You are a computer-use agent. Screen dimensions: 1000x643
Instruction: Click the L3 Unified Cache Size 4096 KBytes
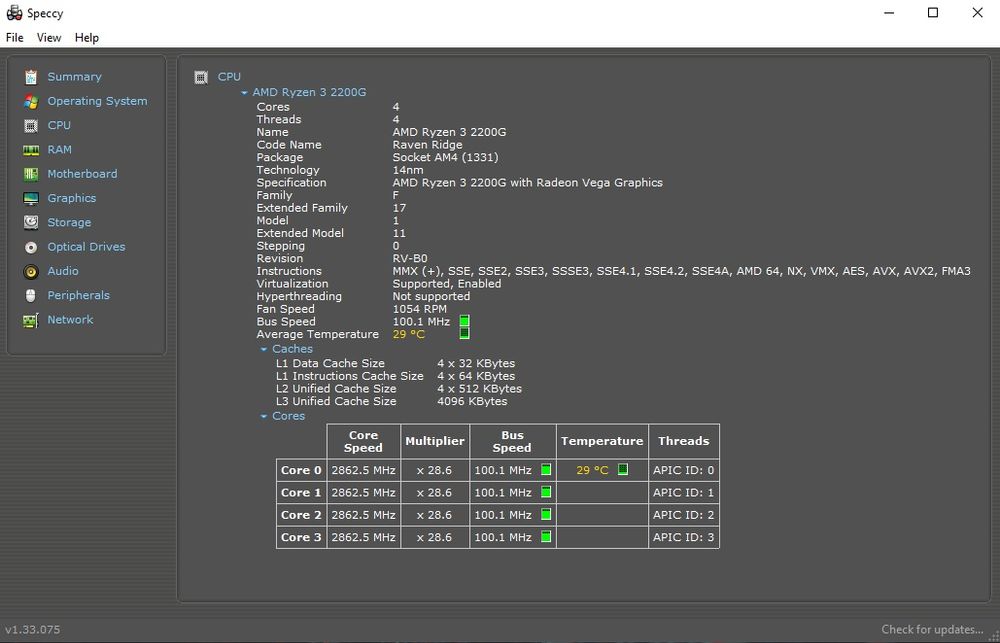click(x=472, y=401)
